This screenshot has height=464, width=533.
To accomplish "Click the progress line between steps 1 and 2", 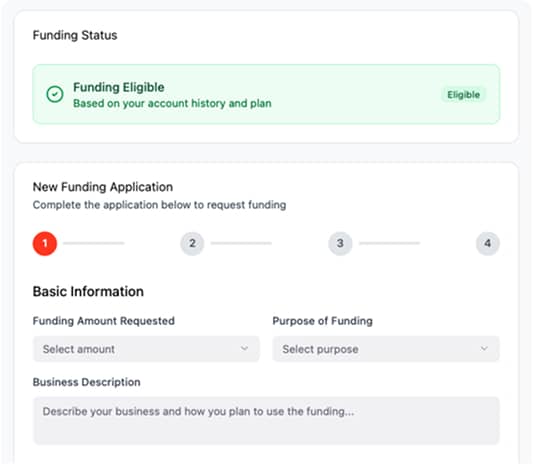I will [93, 243].
